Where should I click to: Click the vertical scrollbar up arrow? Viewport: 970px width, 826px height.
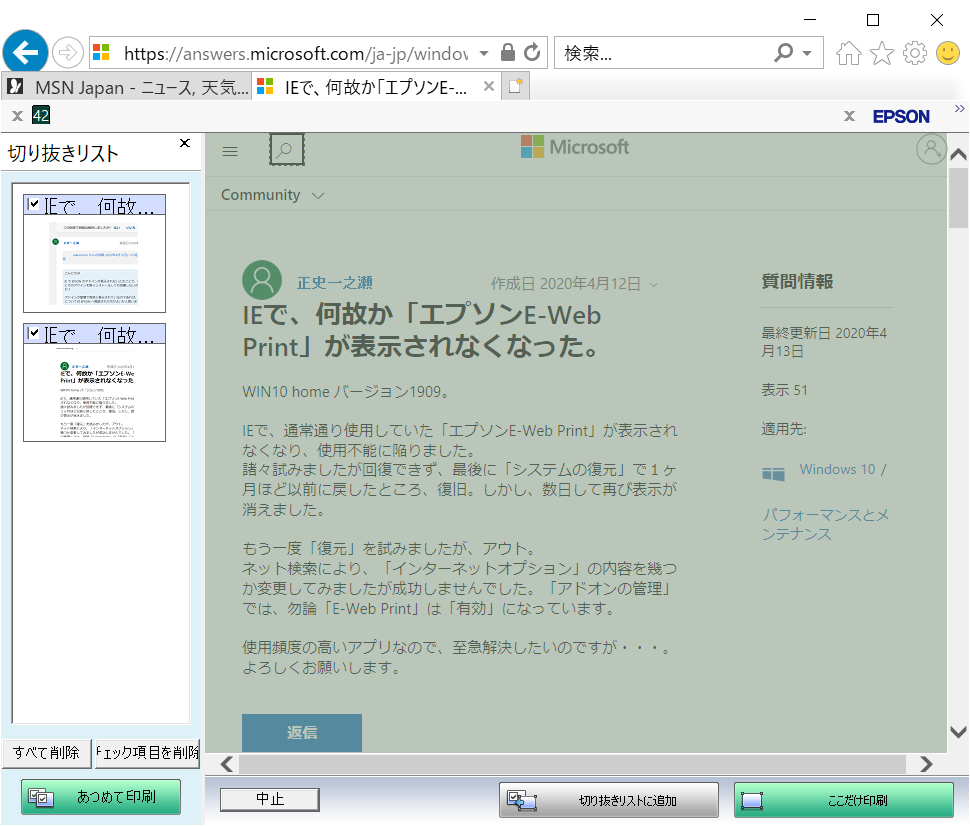coord(958,154)
